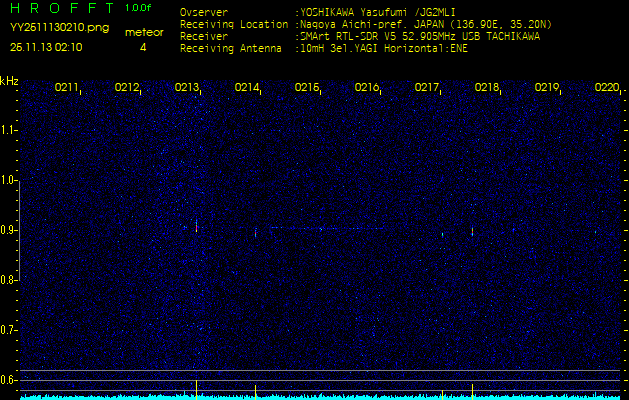Click the 'Ovserver' field label

coord(204,12)
